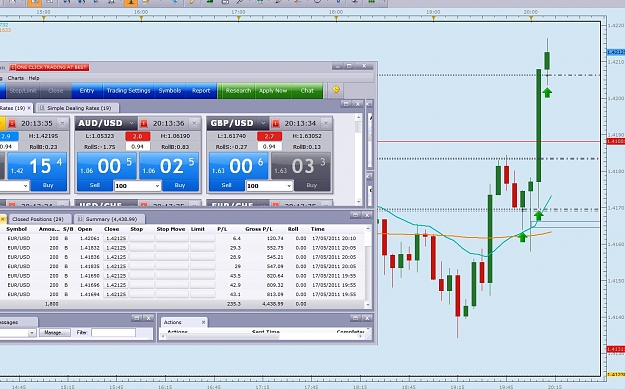Click the Limit cell for the 1.41690 position
The image size is (625, 389).
pos(202,276)
